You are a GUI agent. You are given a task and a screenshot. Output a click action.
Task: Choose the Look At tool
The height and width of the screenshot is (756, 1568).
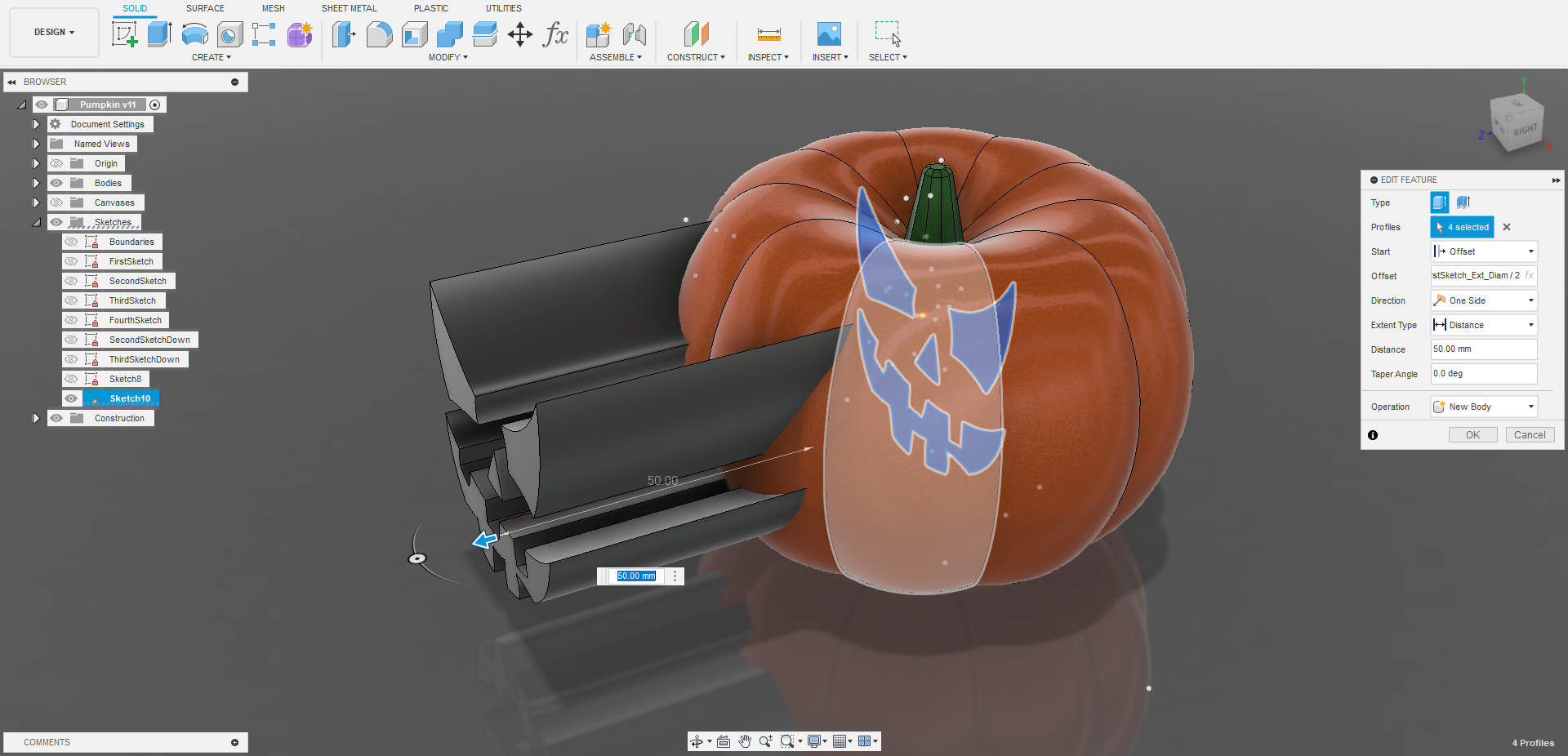724,741
